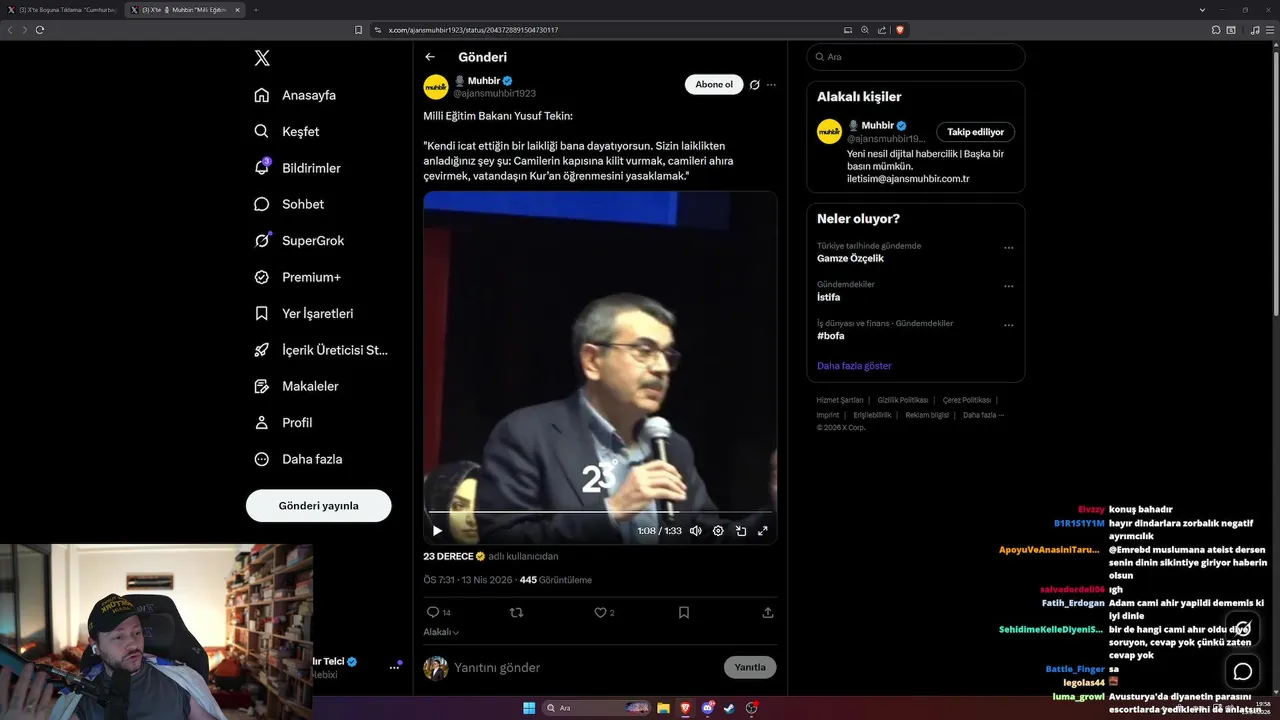This screenshot has height=720, width=1280.
Task: Open Gamze Özçelik trending topic
Action: [x=850, y=258]
